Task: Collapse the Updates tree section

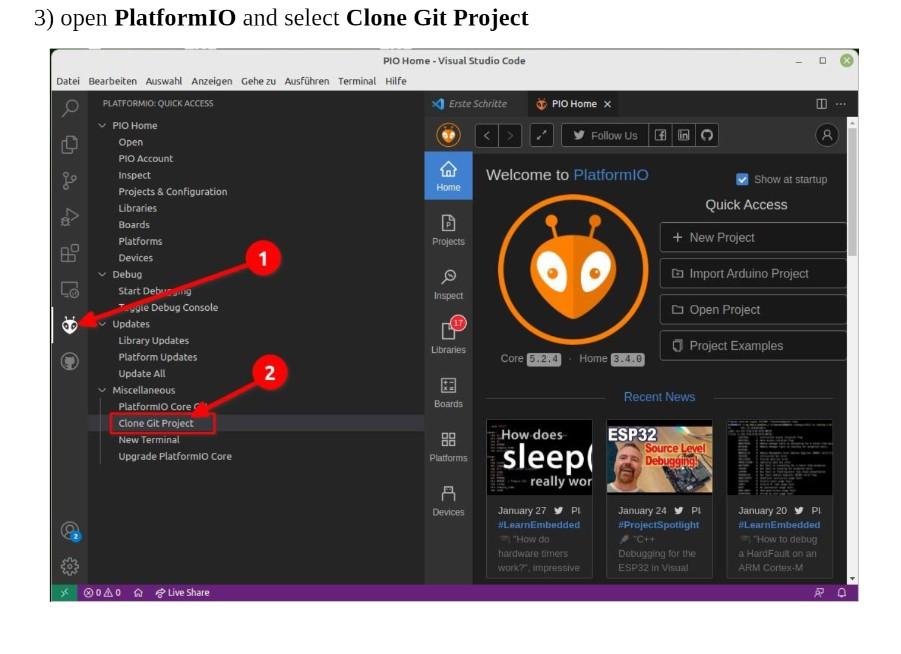Action: [102, 324]
